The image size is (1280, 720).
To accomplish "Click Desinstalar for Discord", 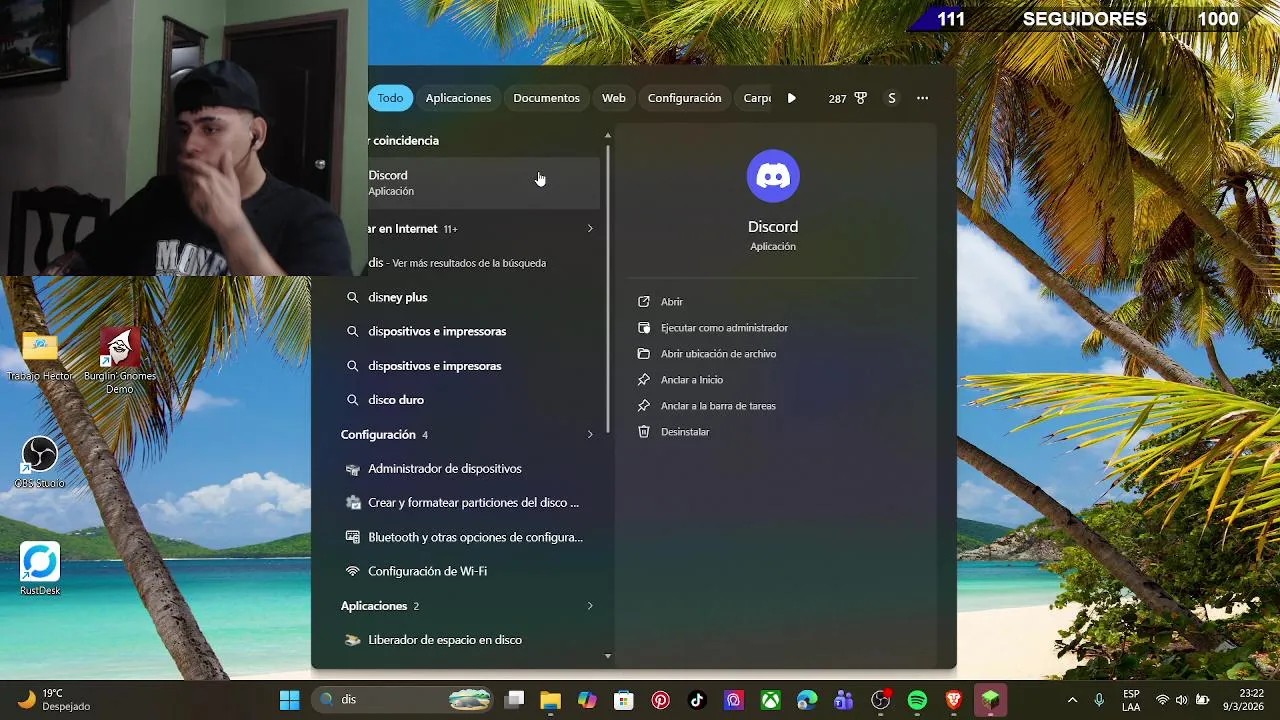I will (685, 432).
